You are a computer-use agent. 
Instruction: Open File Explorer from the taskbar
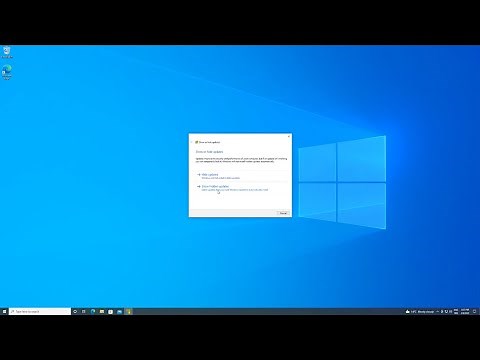click(x=102, y=311)
